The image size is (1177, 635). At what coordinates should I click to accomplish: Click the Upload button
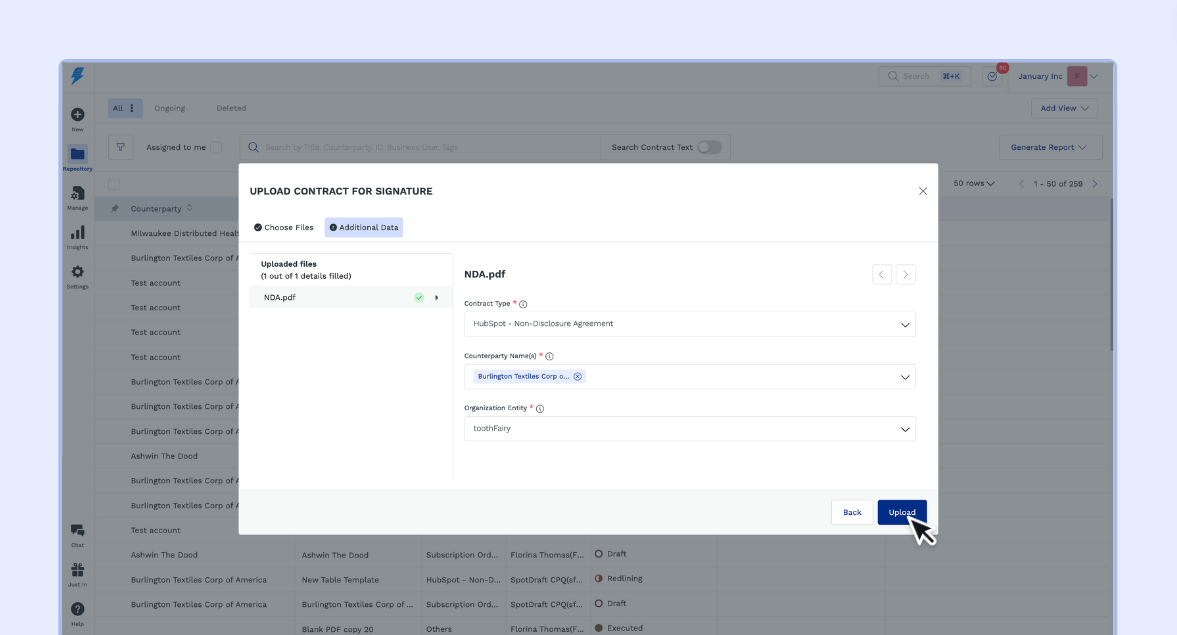902,512
